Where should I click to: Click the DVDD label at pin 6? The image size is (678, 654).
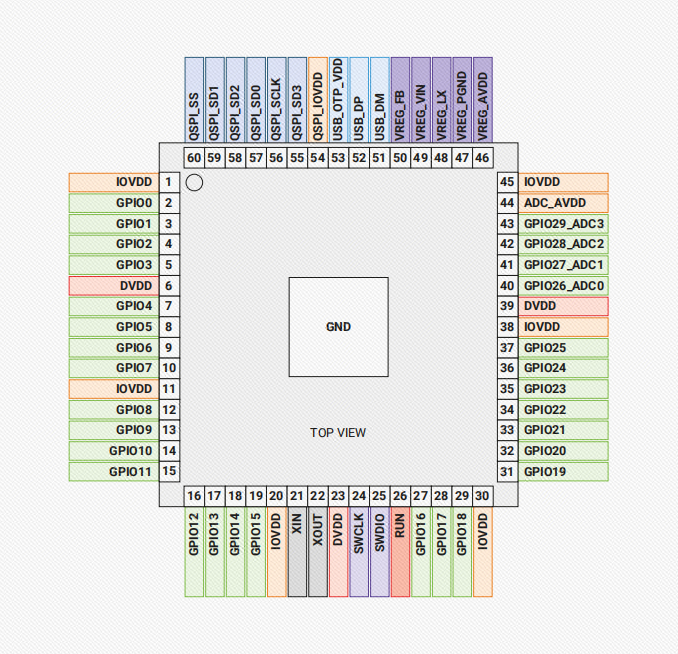tap(114, 286)
